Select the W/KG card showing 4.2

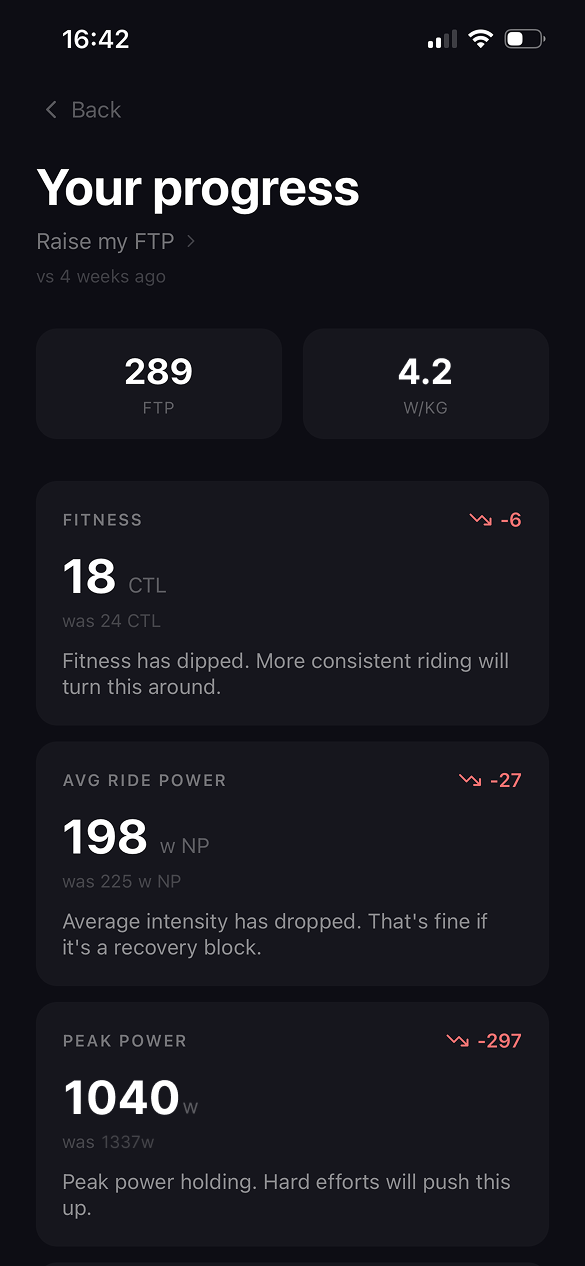pos(425,383)
